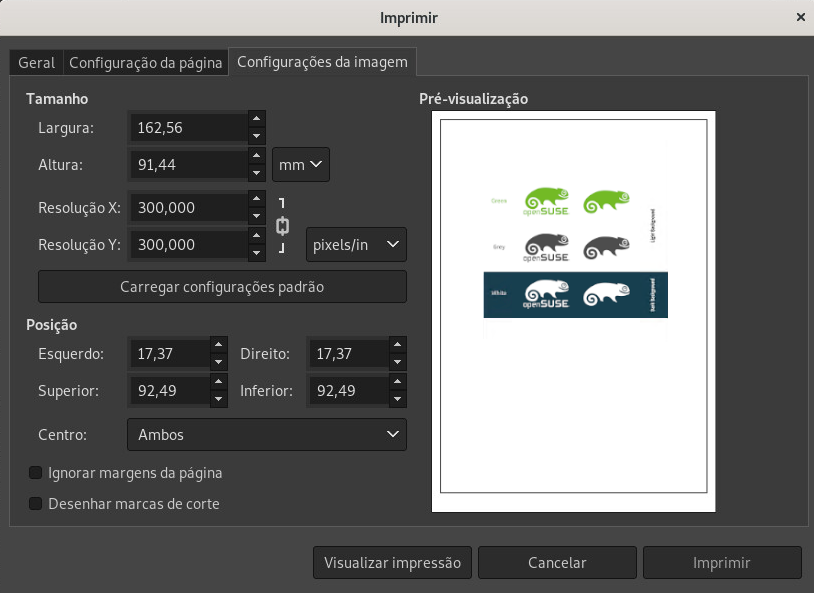Decrease Direito margin with down arrow
814x593 pixels.
[398, 362]
